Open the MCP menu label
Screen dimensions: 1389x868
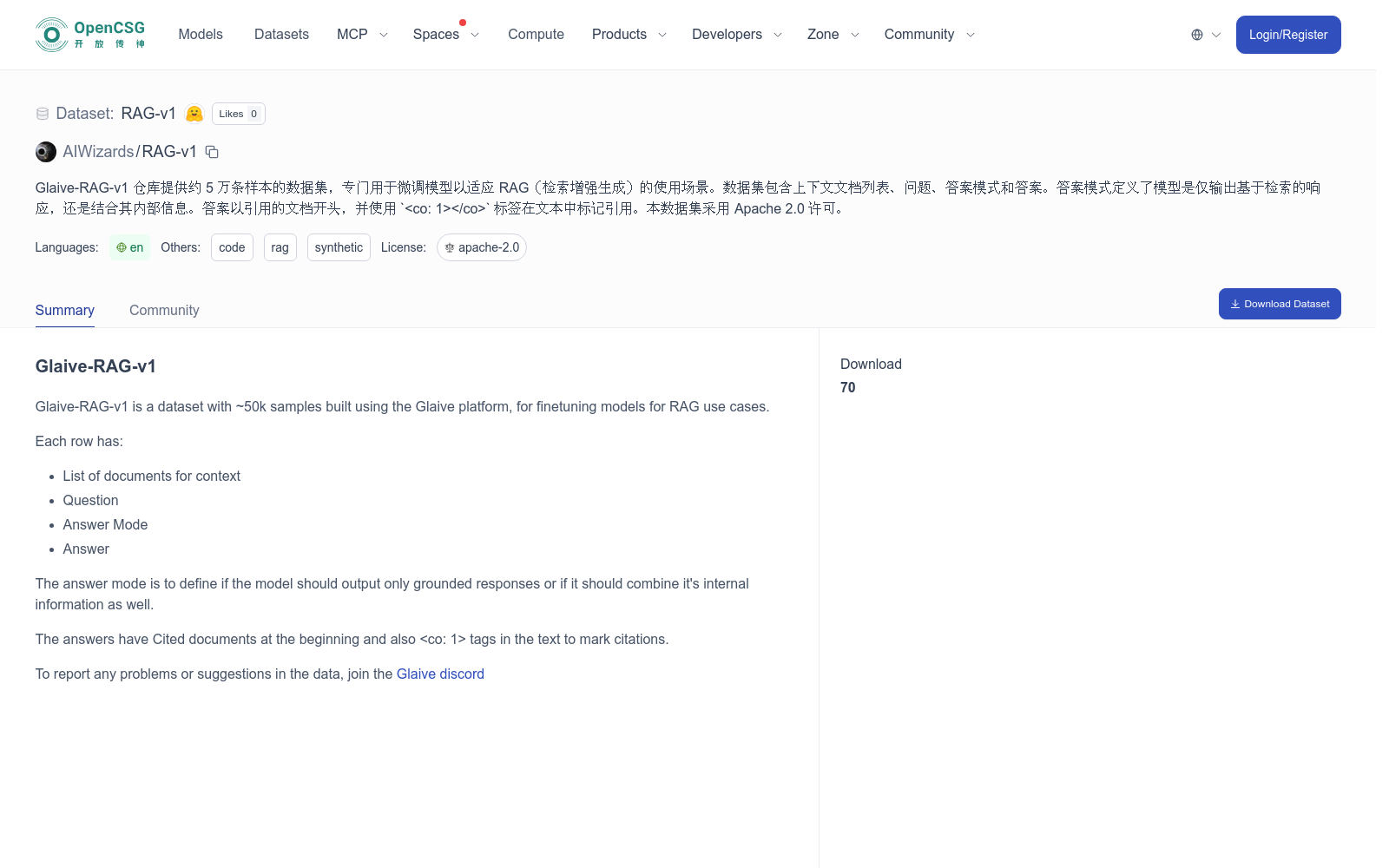tap(352, 35)
